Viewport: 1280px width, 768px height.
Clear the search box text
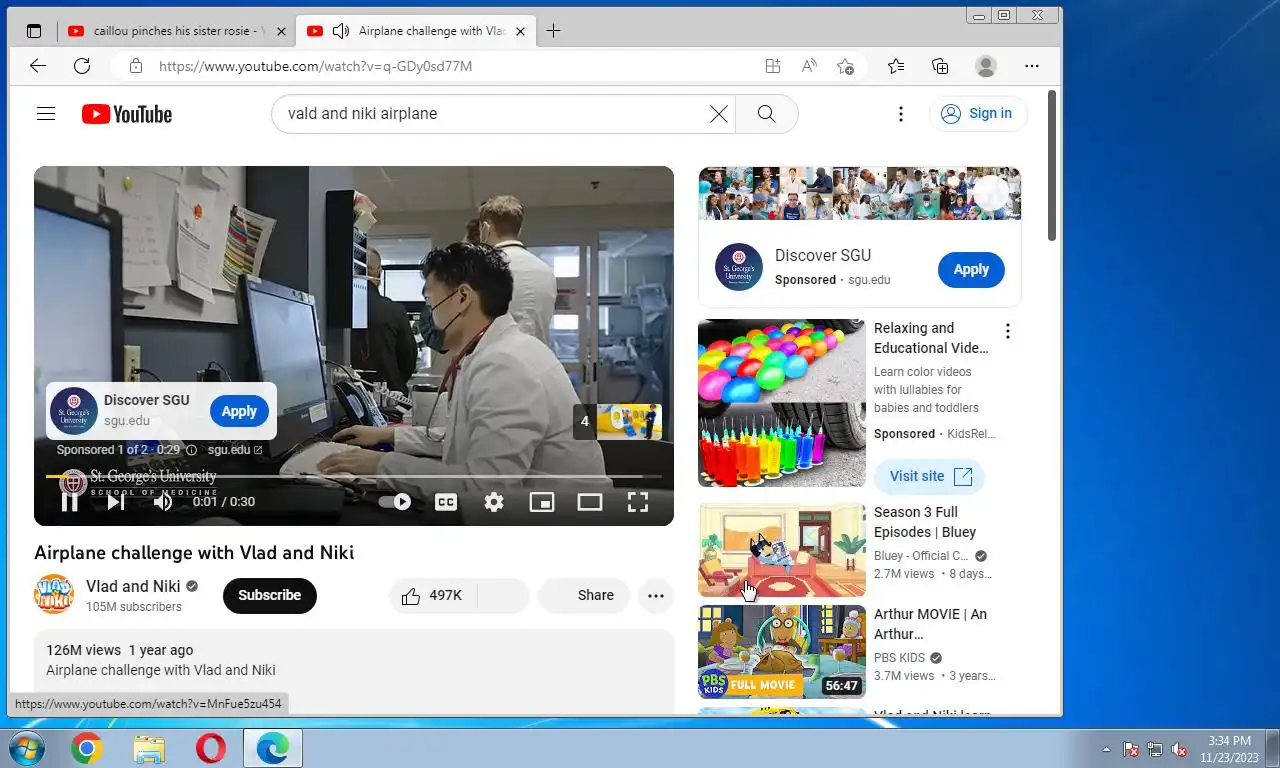(x=718, y=114)
